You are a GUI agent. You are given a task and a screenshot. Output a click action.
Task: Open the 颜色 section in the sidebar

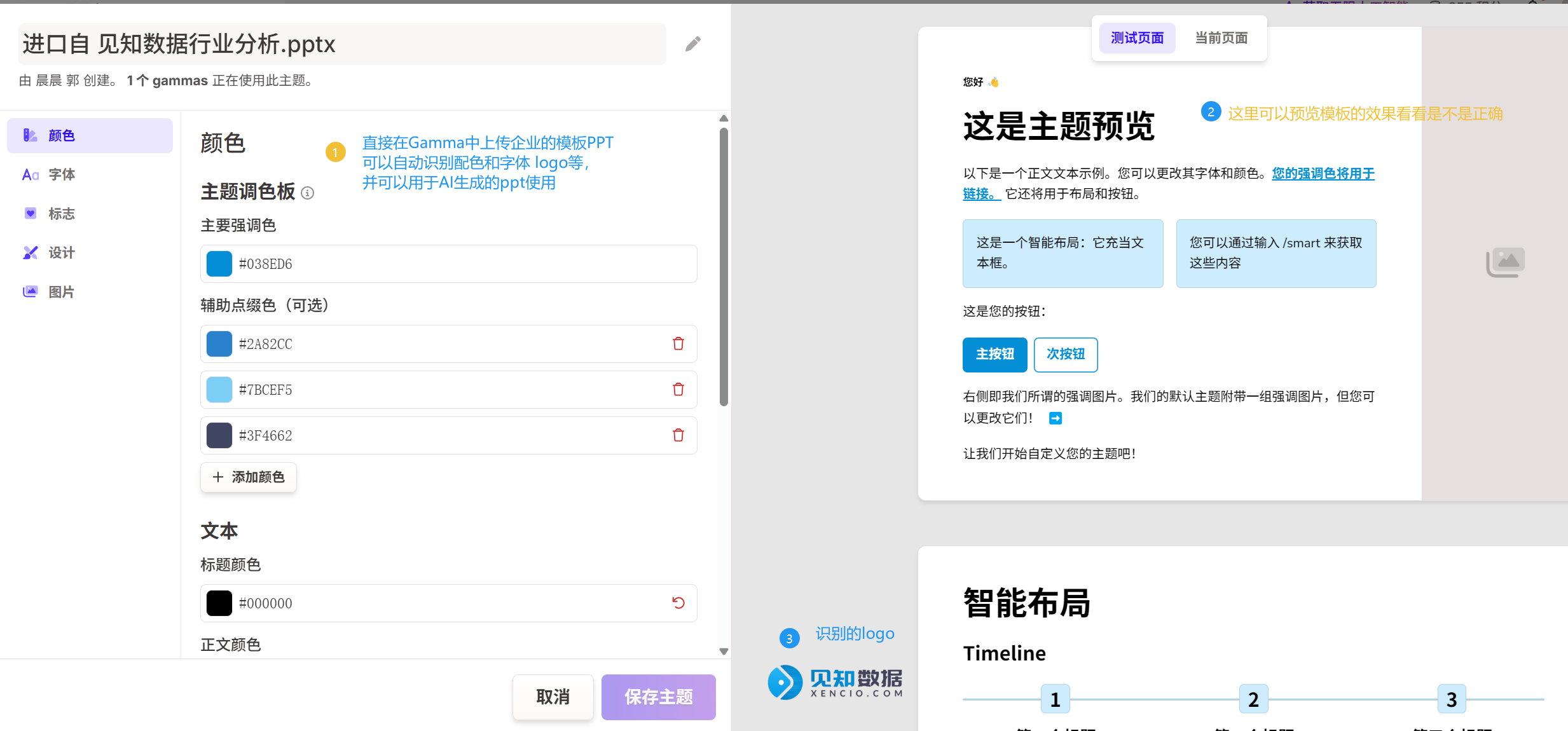pyautogui.click(x=61, y=135)
